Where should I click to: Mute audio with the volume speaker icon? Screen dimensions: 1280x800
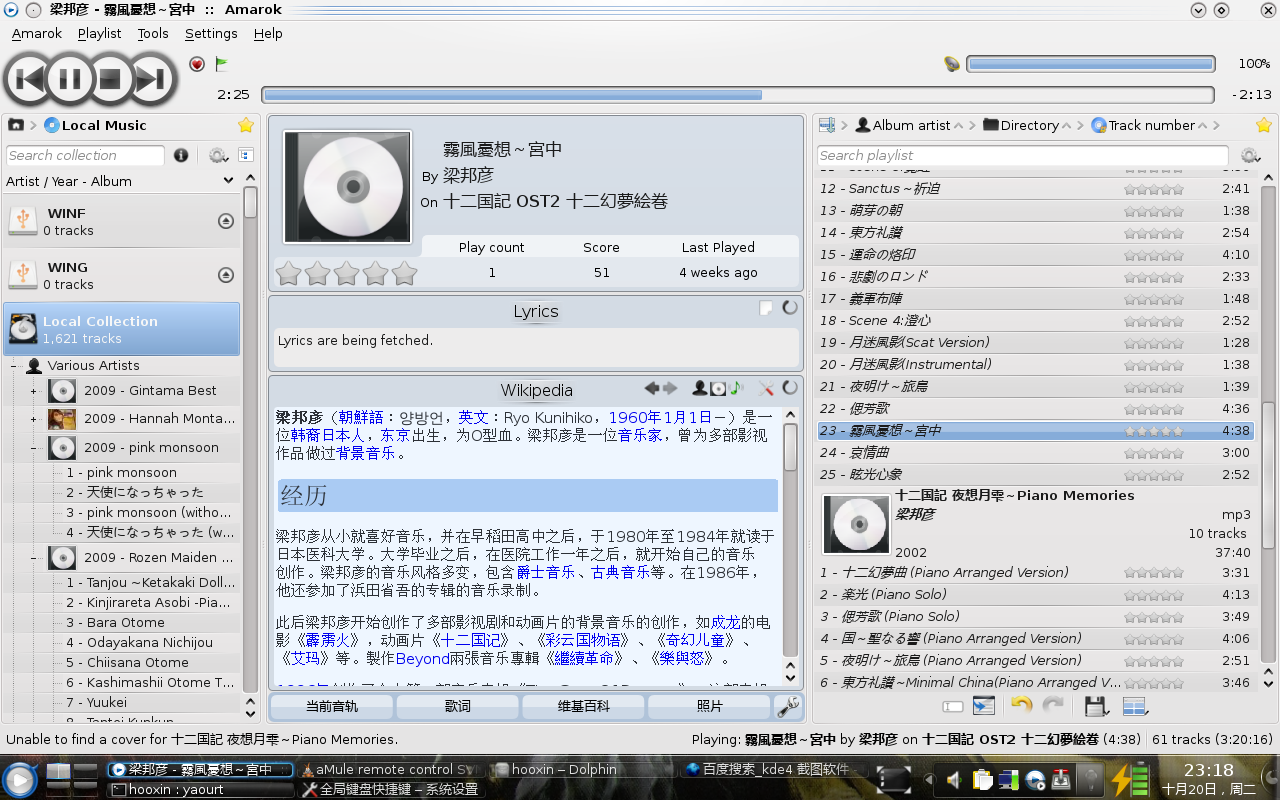coord(952,64)
